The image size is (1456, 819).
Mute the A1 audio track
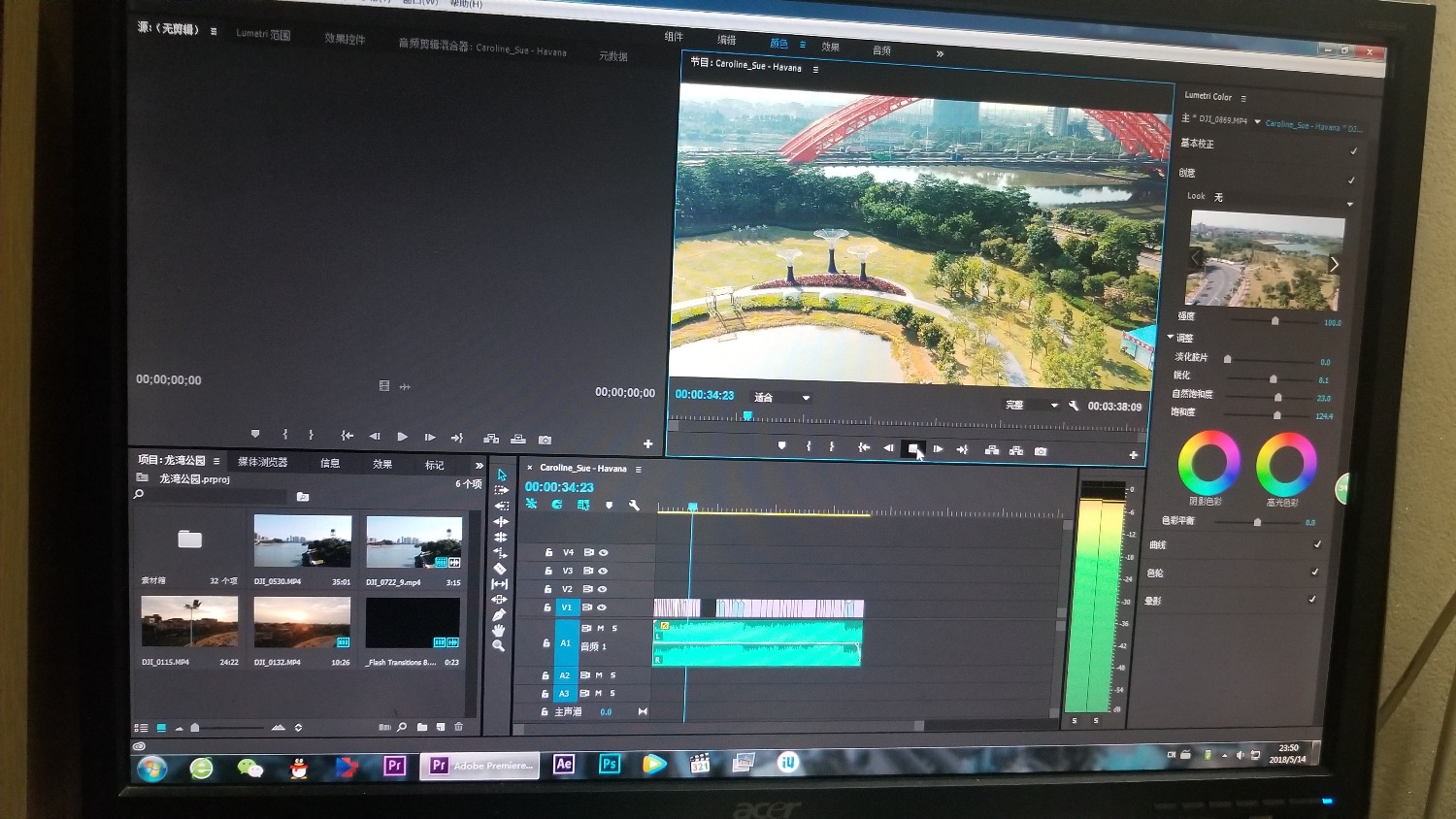[600, 628]
